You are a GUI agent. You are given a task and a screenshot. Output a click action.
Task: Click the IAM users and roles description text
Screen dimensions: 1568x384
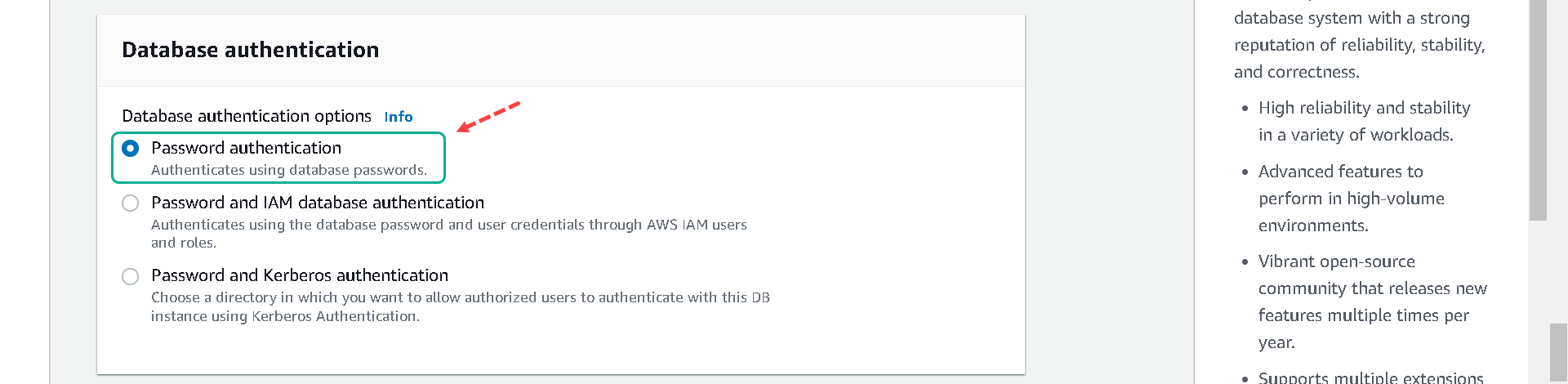tap(448, 234)
